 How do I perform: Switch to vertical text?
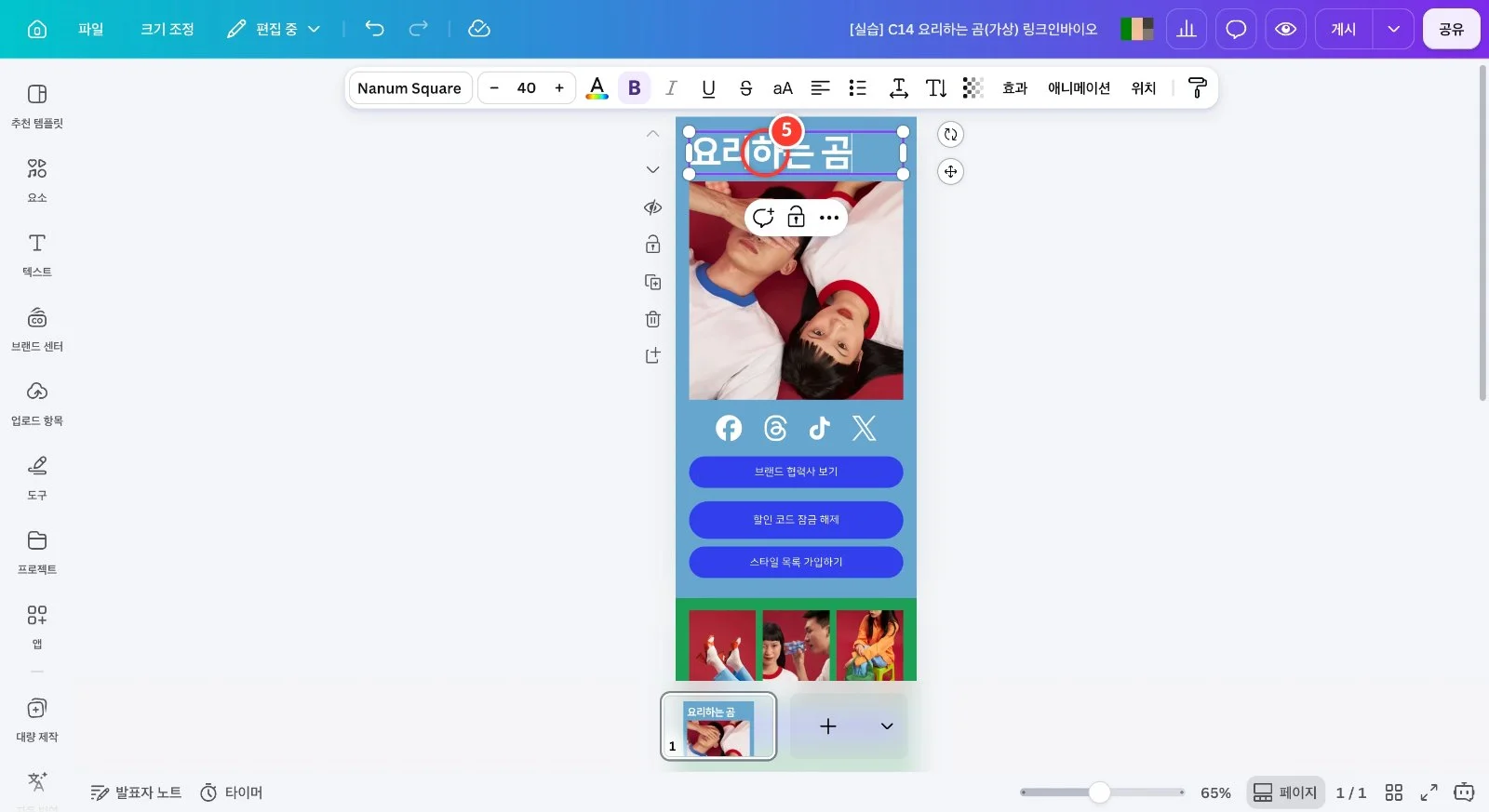[936, 88]
